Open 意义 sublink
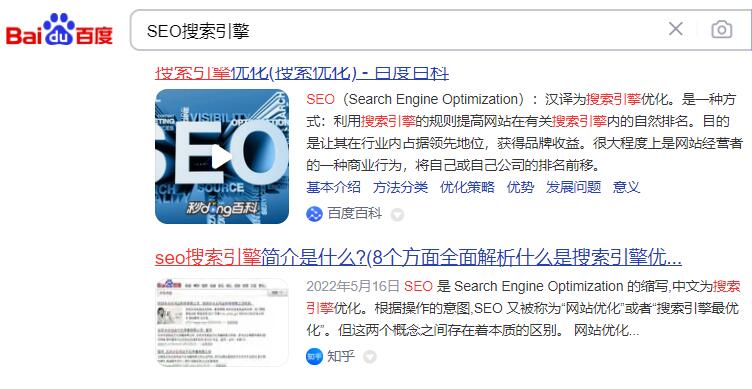 [626, 187]
